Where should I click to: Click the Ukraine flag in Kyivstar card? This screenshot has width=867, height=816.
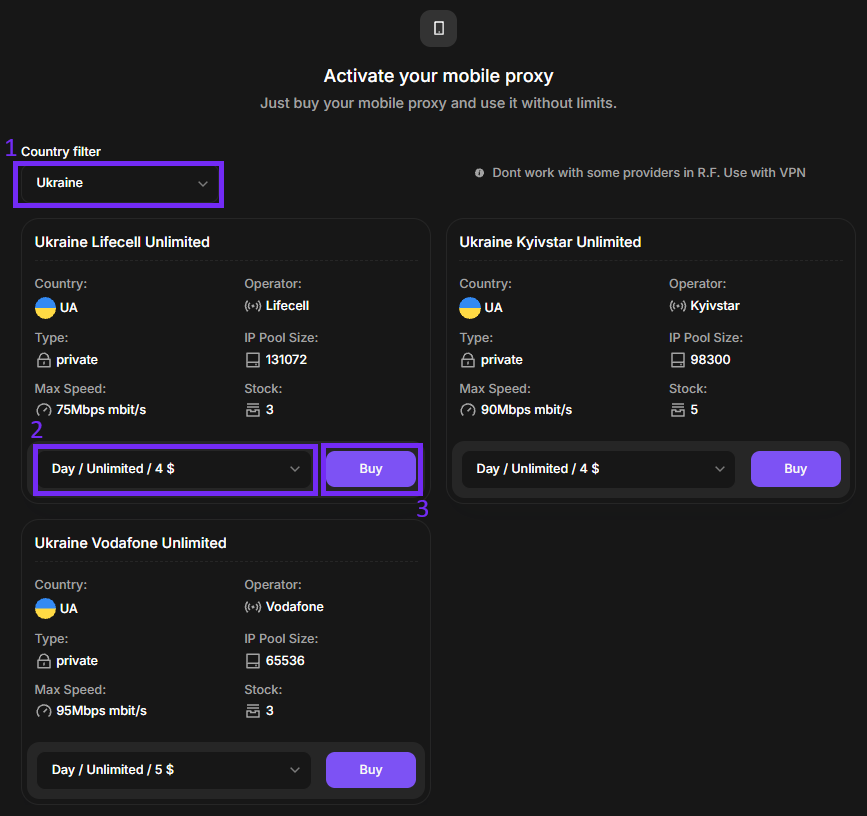pyautogui.click(x=469, y=307)
